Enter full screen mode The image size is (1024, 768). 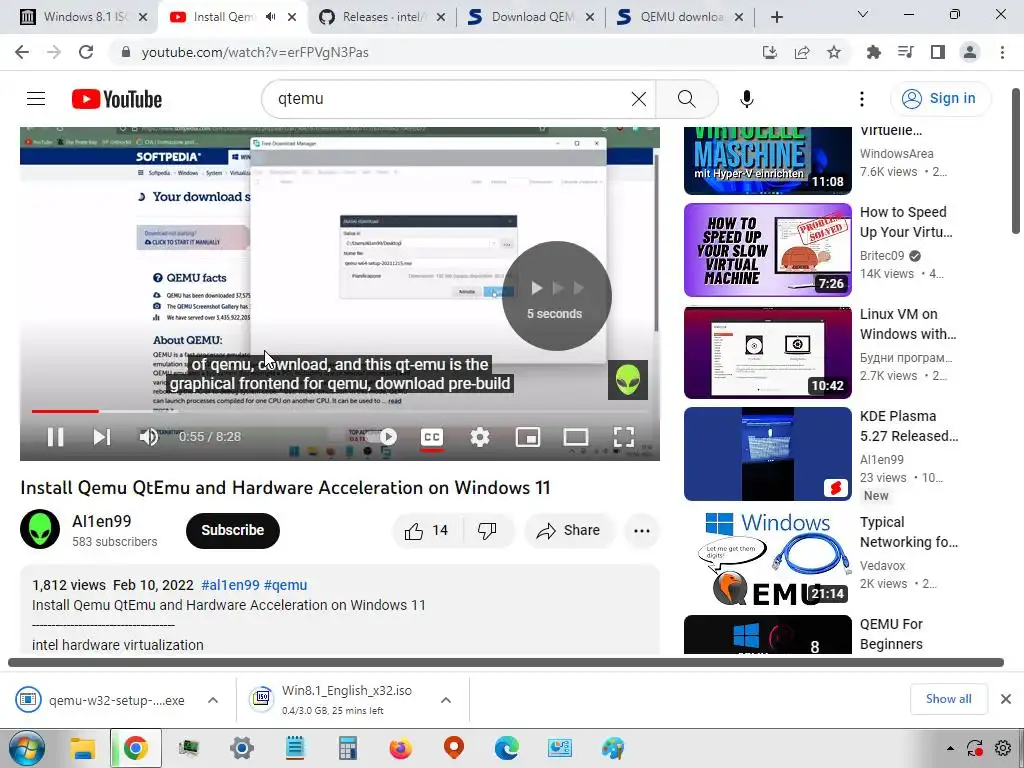[x=624, y=436]
